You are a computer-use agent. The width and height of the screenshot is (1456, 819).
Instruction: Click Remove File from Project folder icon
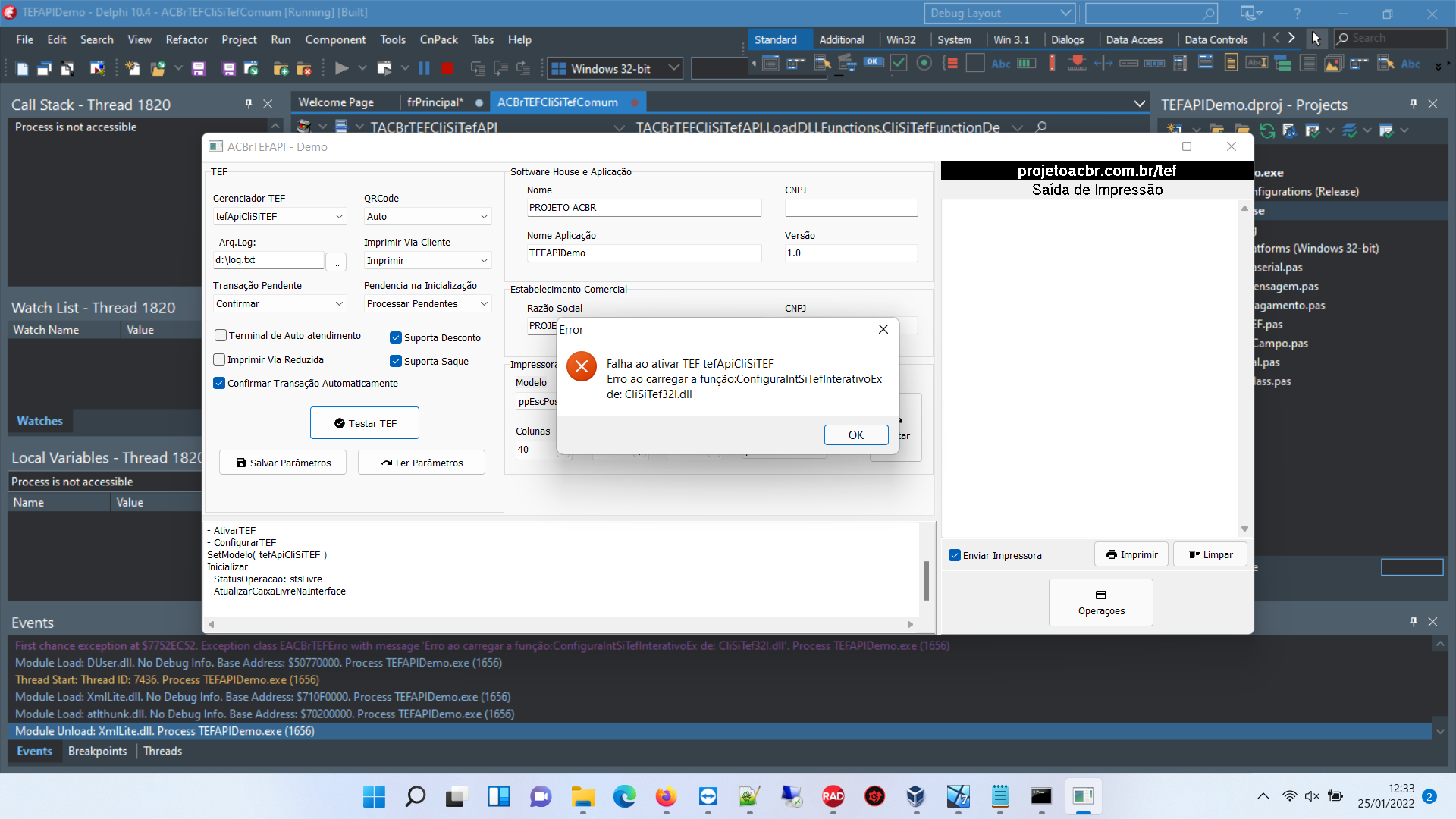pyautogui.click(x=303, y=69)
